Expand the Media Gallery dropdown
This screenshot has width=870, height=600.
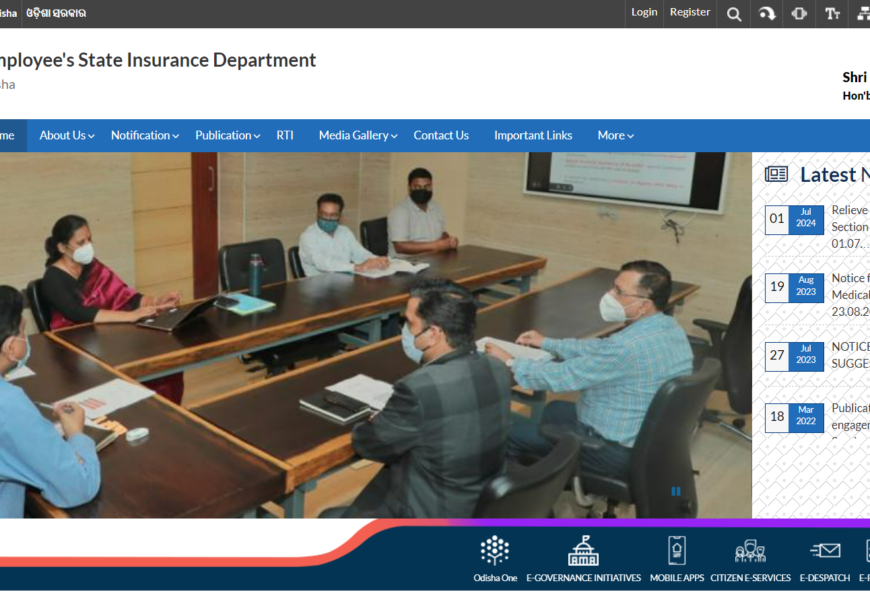[358, 136]
